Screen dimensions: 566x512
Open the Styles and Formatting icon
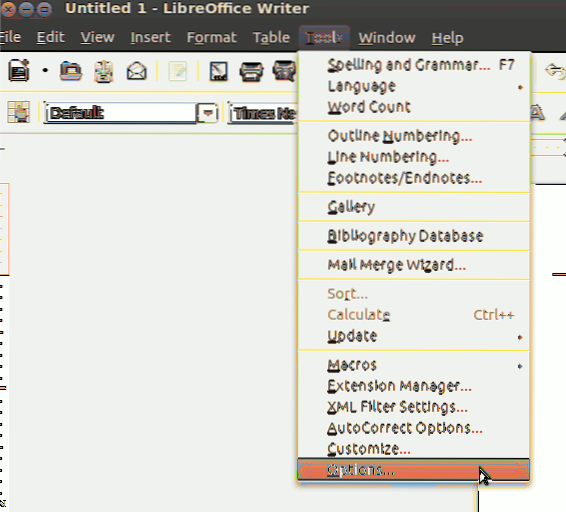click(x=18, y=112)
